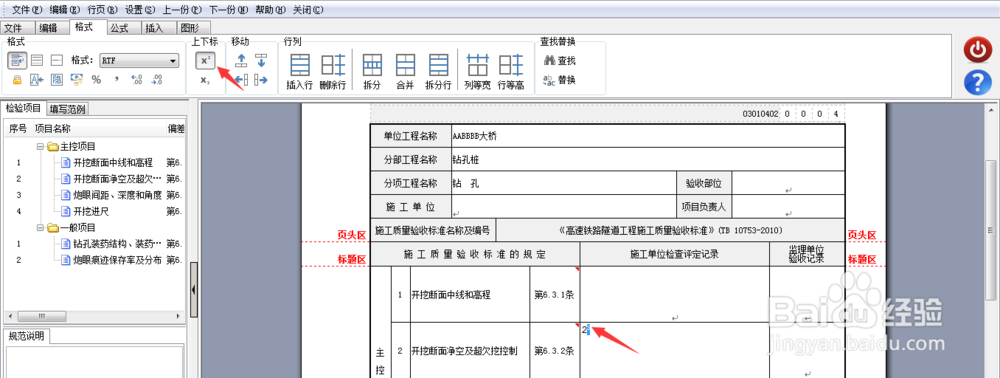Image resolution: width=1000 pixels, height=378 pixels.
Task: Click the 验收部位 value cell
Action: [x=789, y=183]
